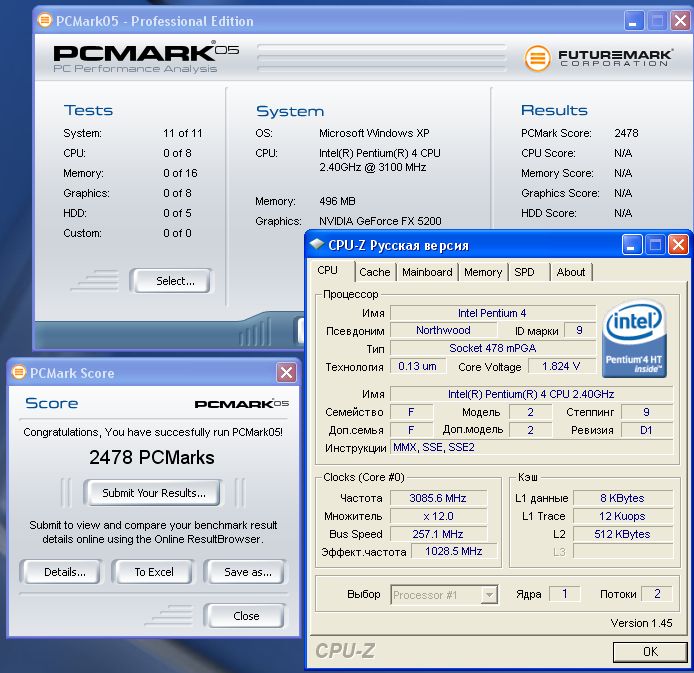Click the Socket 478 mPGA field

point(492,348)
